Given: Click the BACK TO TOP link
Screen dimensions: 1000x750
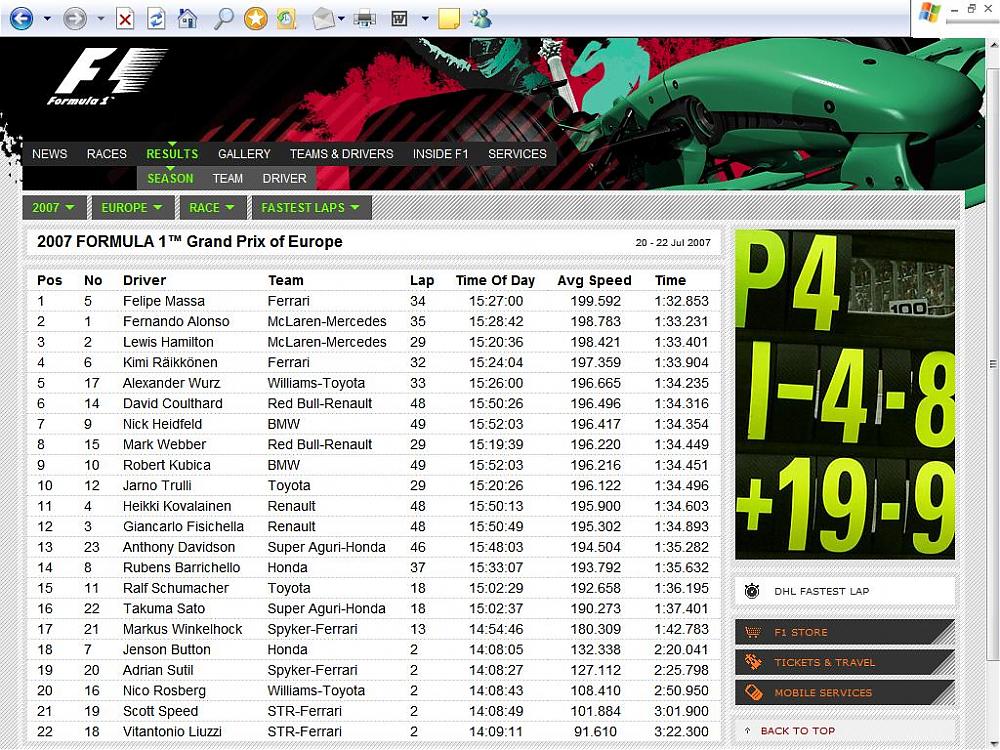Looking at the screenshot, I should click(797, 731).
